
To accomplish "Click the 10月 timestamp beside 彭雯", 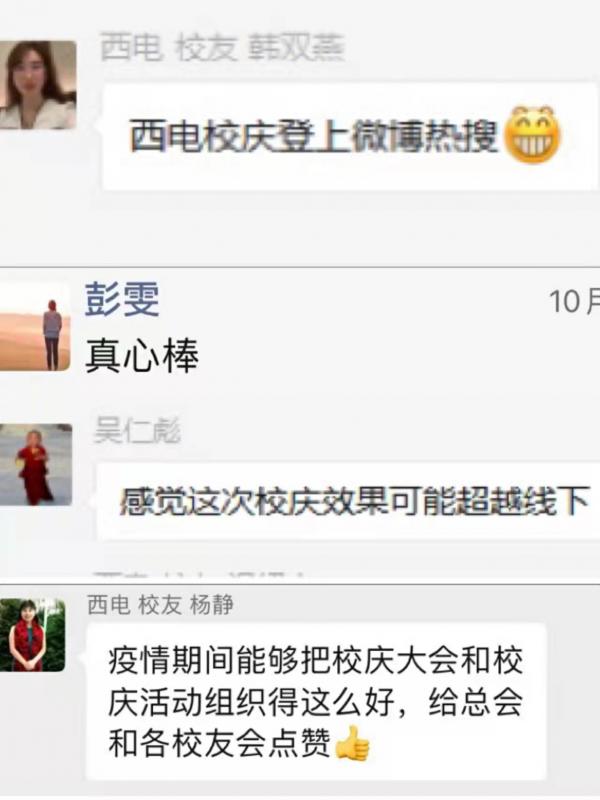I will click(x=574, y=301).
